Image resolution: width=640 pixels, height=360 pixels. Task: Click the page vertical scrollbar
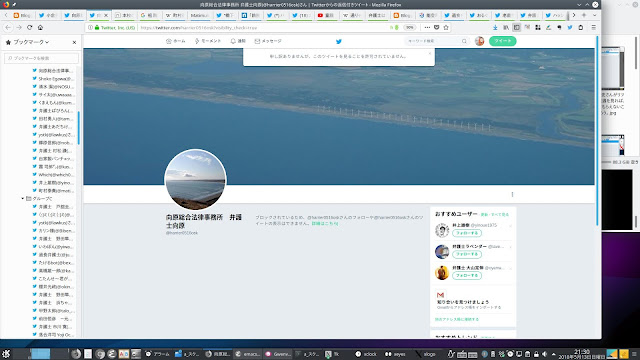click(x=598, y=131)
